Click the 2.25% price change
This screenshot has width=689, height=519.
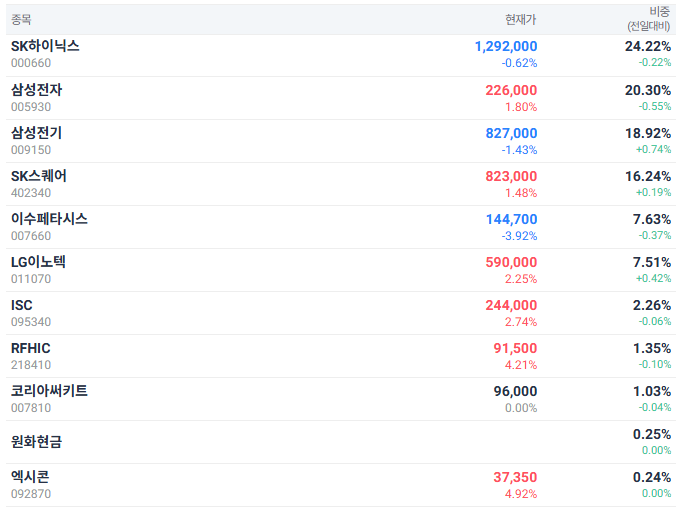pos(521,279)
